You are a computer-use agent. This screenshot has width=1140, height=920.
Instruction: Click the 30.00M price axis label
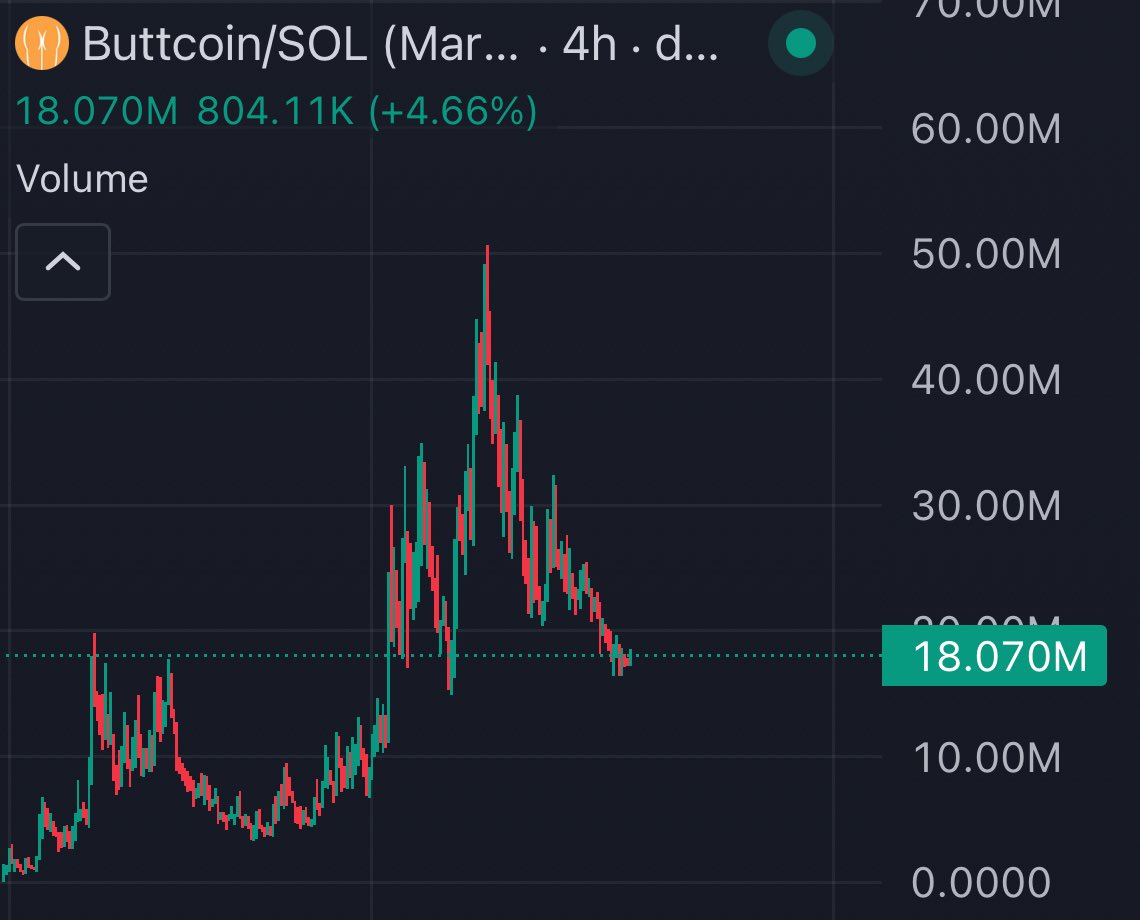[x=986, y=505]
